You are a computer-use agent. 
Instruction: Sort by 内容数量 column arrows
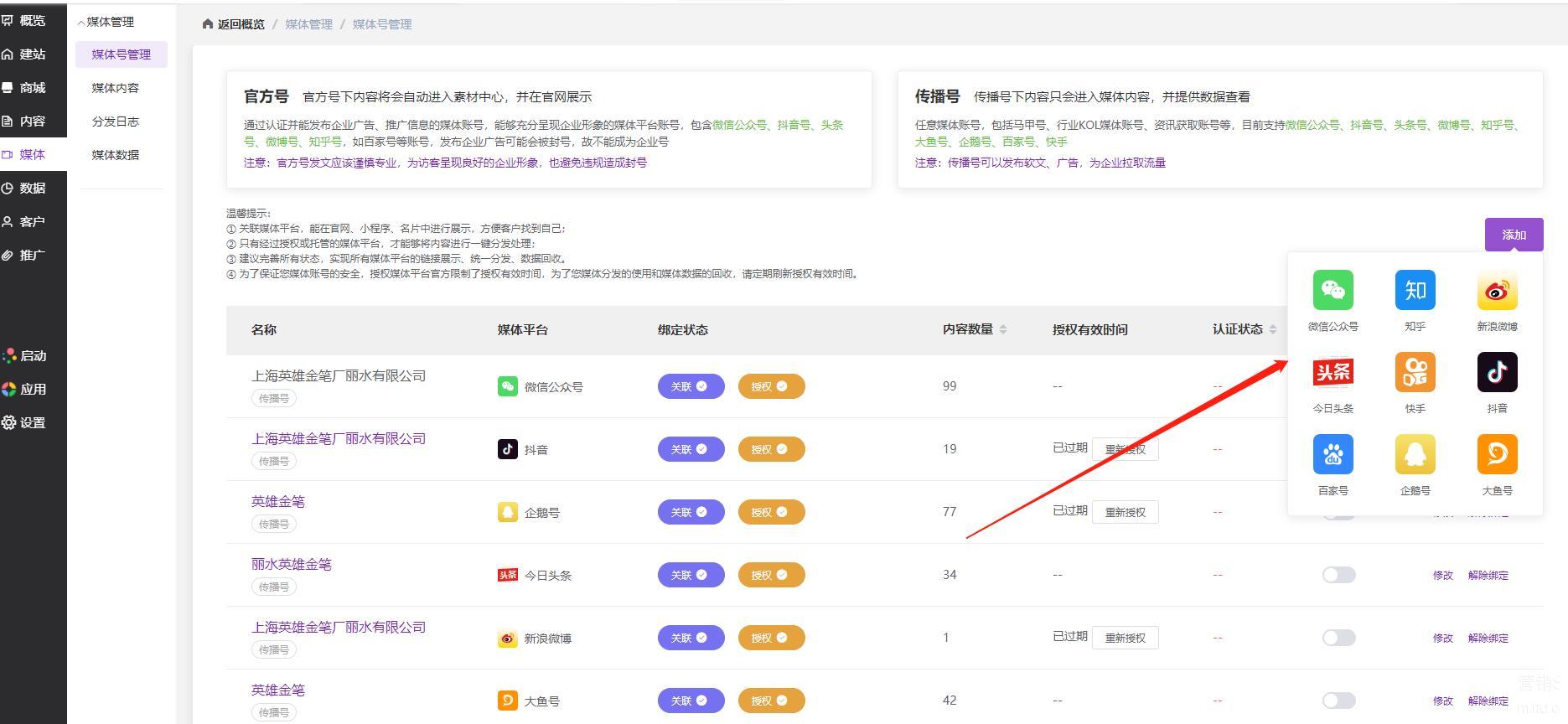pos(1003,330)
